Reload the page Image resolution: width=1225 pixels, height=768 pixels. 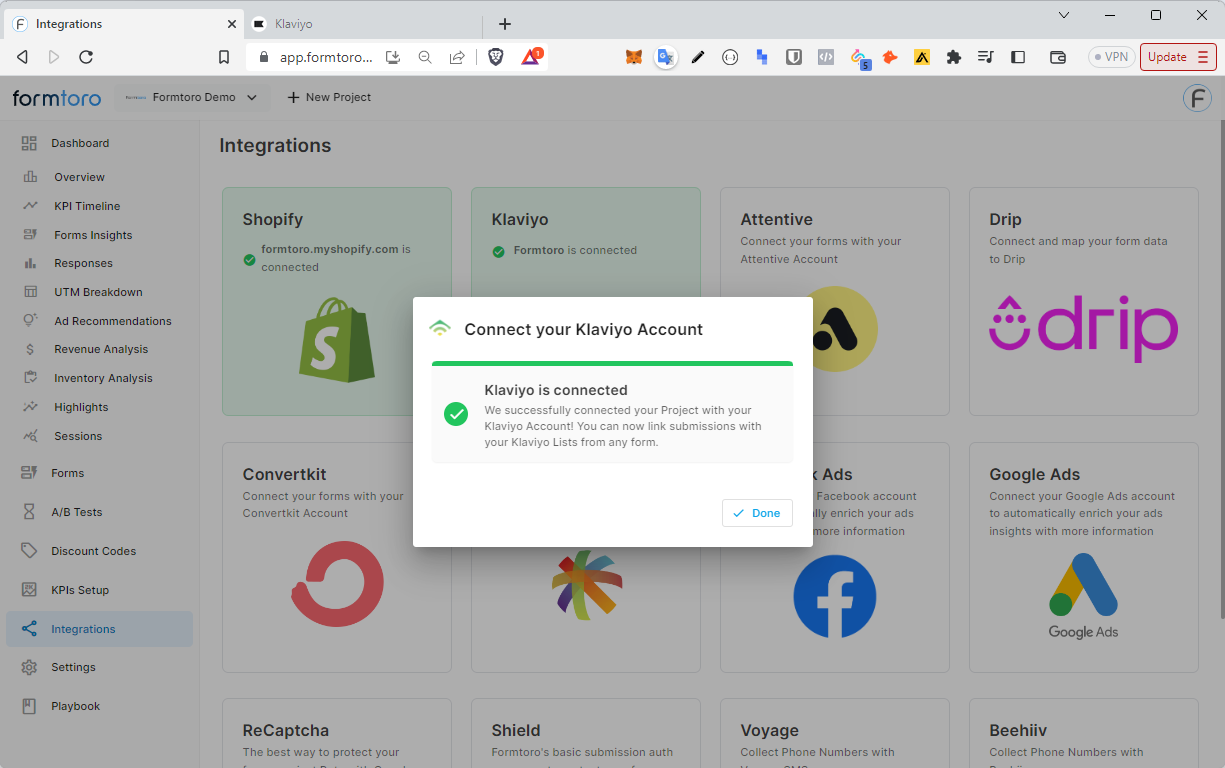coord(86,57)
